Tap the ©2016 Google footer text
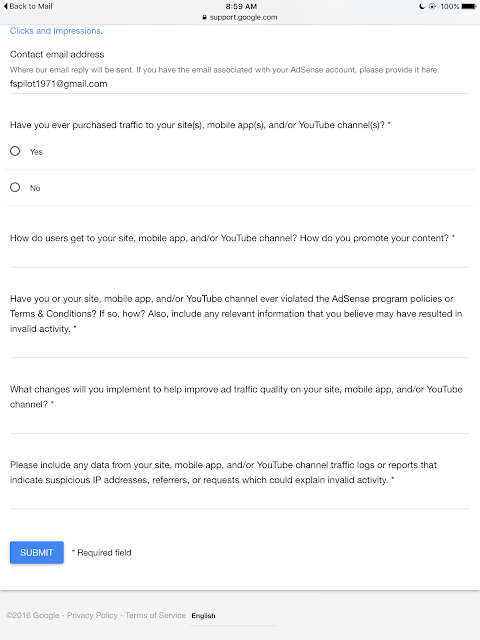The height and width of the screenshot is (640, 480). tap(33, 616)
